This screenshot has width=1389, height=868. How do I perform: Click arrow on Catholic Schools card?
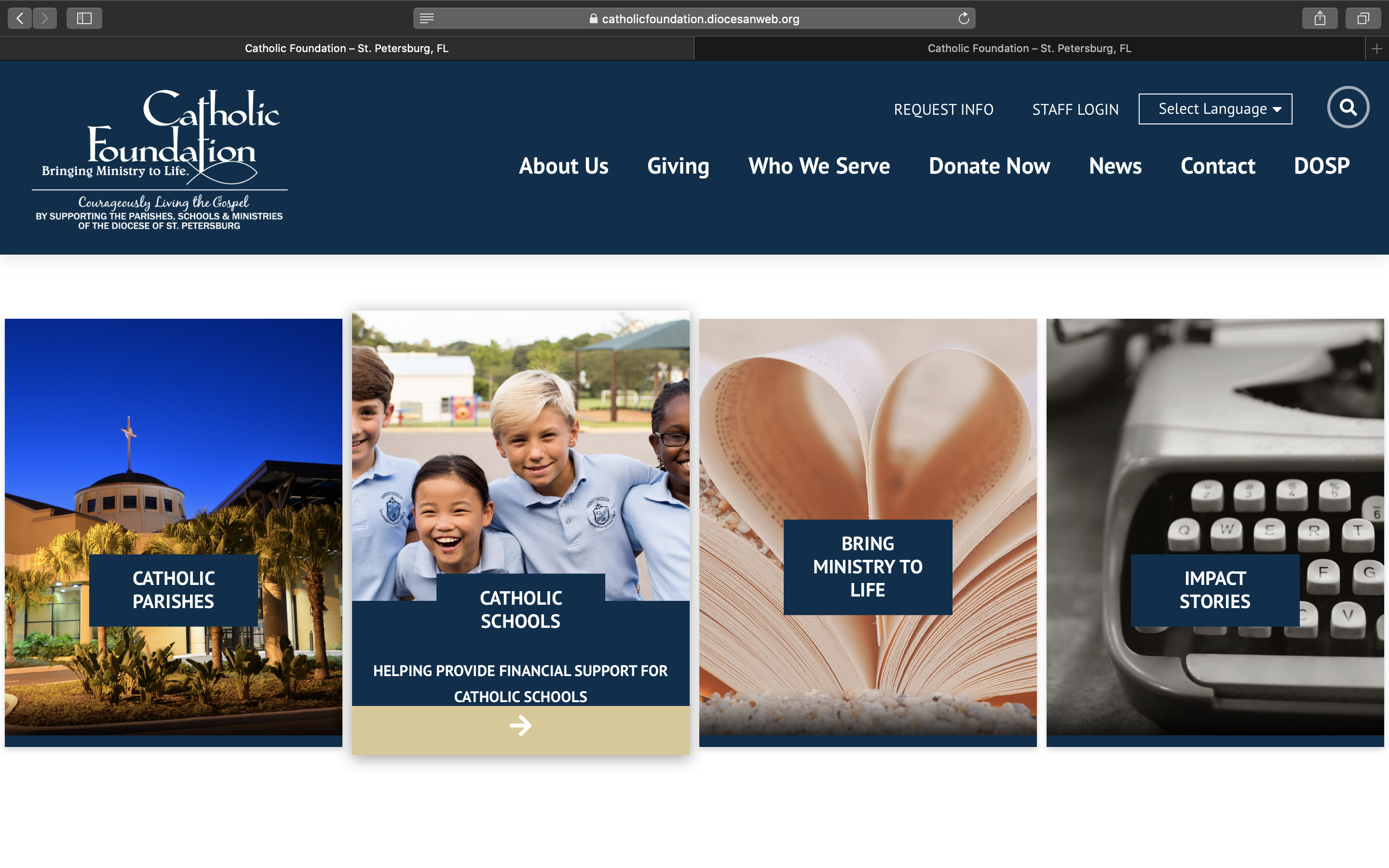(x=520, y=726)
